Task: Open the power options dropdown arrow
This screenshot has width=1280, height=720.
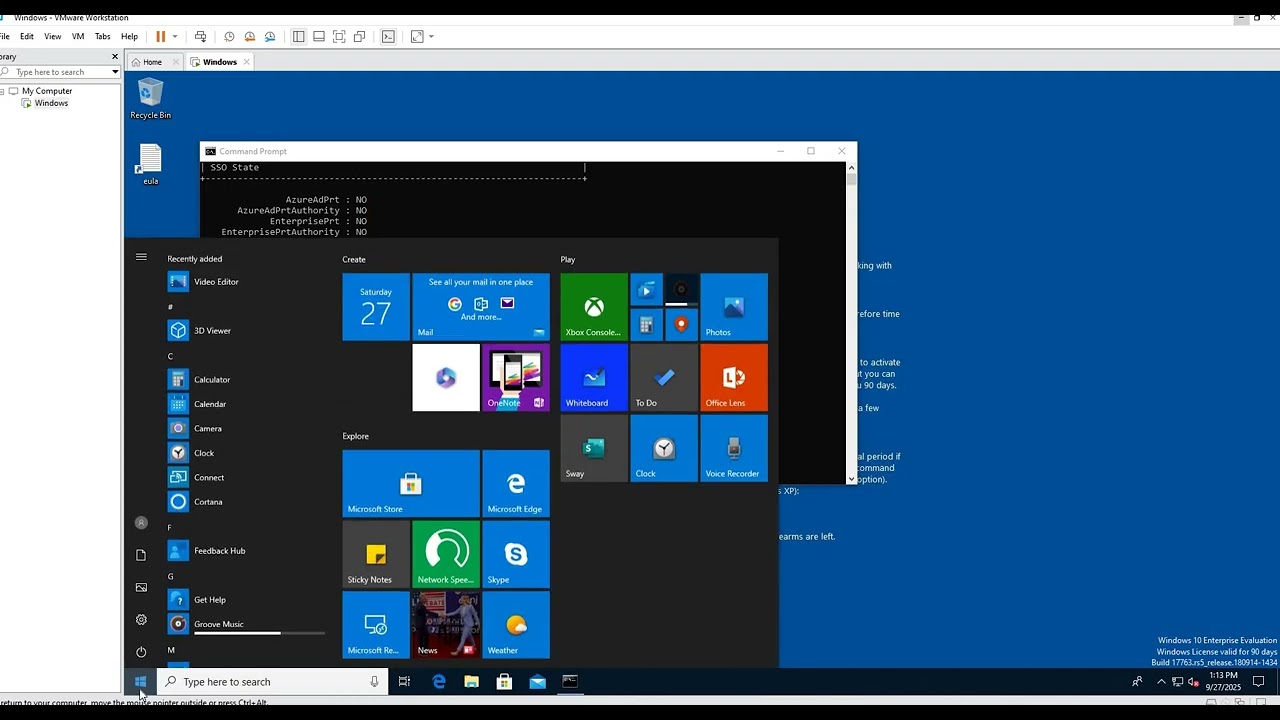Action: click(175, 36)
